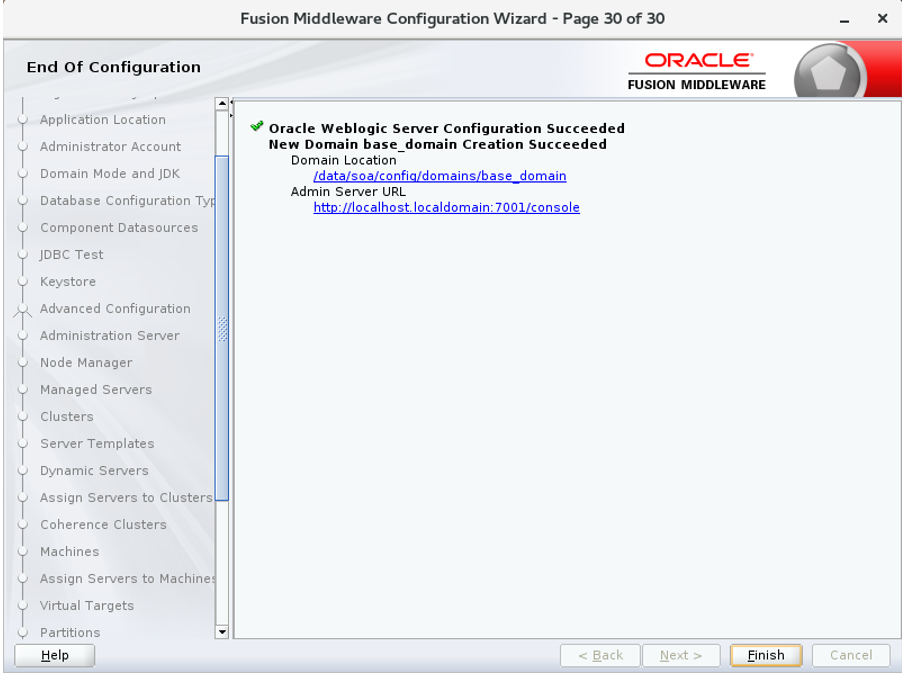This screenshot has width=902, height=674.
Task: Click the Finish button
Action: click(766, 655)
